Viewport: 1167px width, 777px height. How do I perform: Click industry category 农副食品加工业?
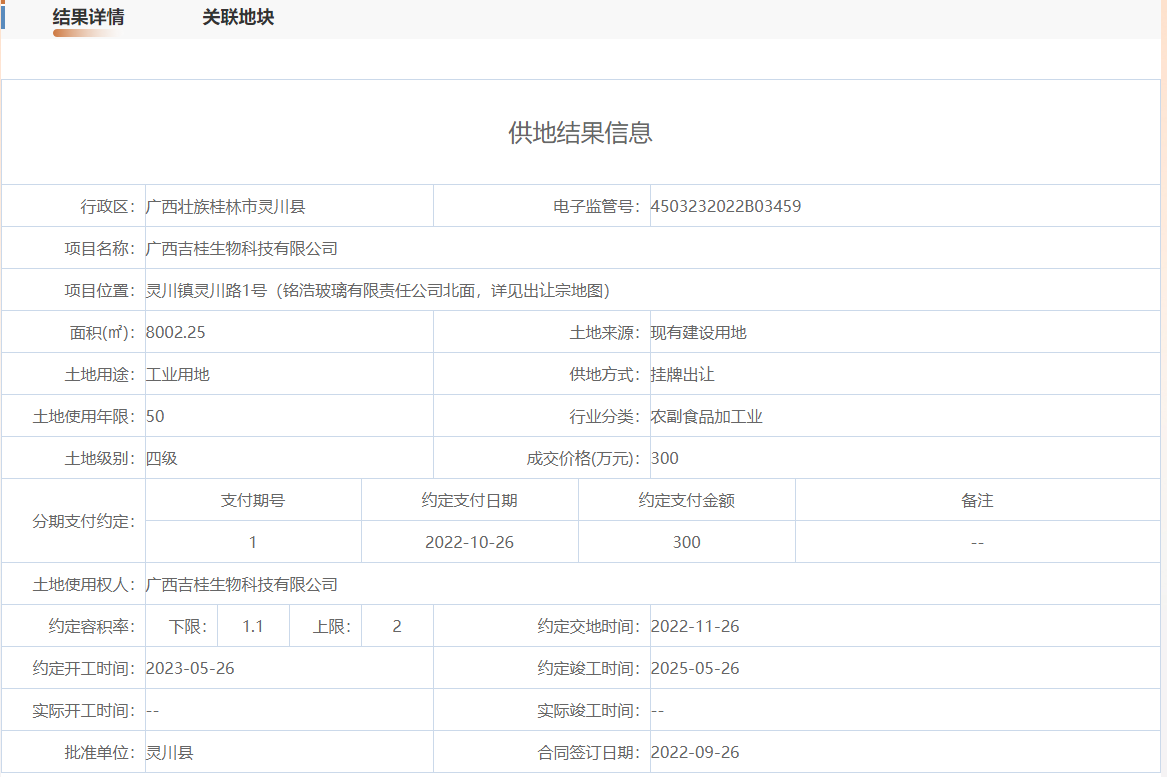[x=706, y=417]
